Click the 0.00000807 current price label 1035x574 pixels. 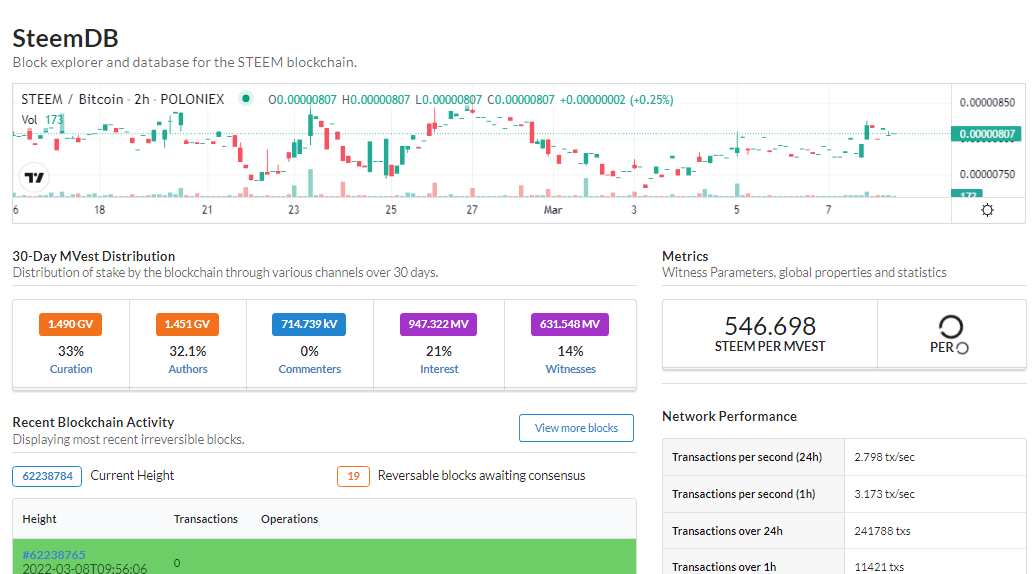pos(986,134)
